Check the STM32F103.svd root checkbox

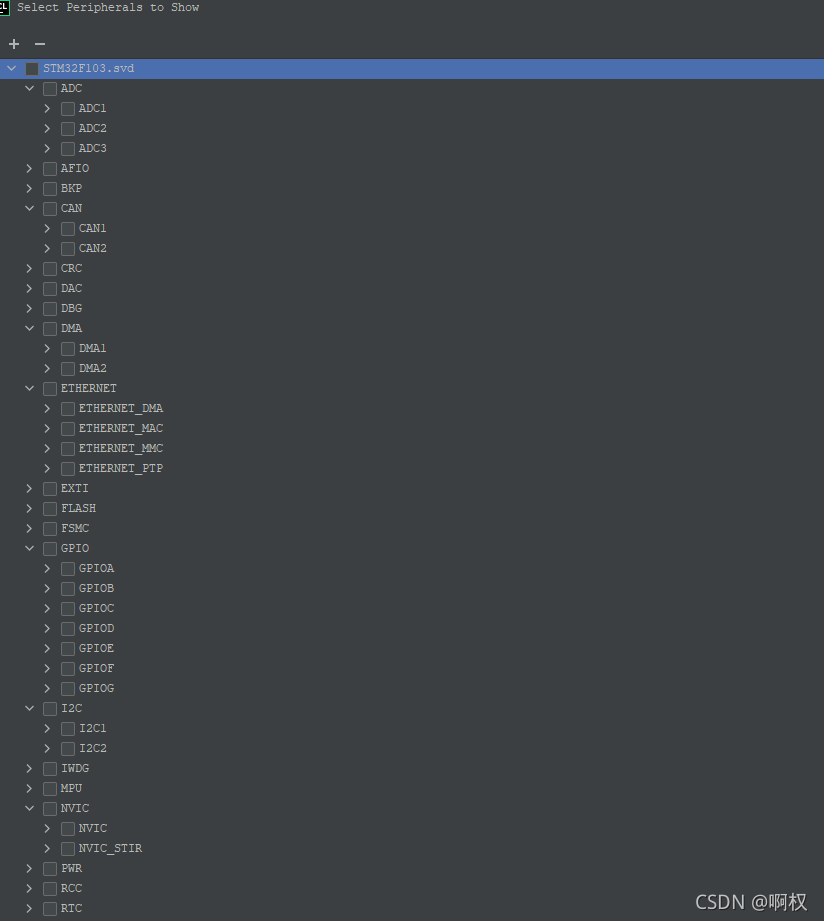pyautogui.click(x=32, y=69)
